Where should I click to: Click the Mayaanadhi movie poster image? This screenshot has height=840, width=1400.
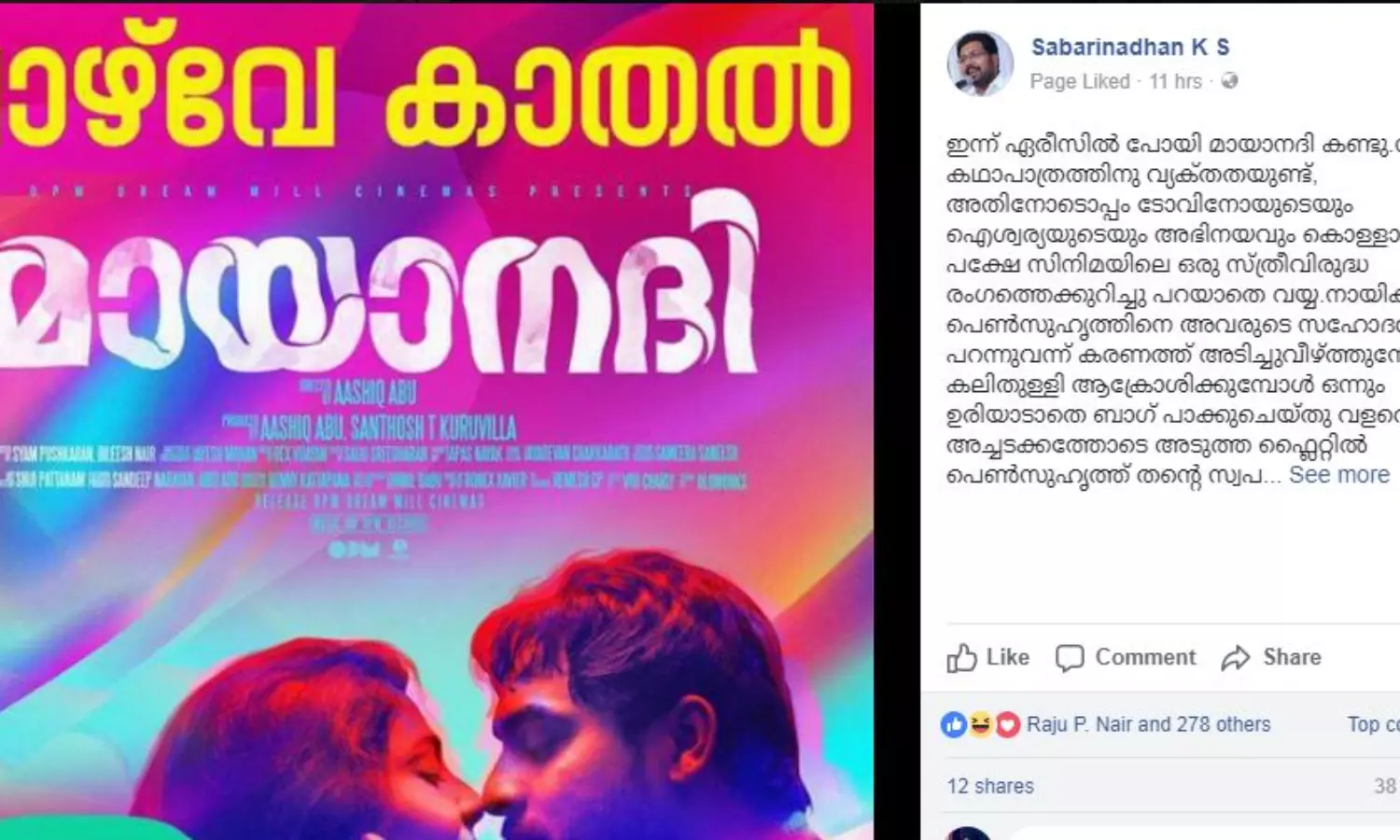click(437, 420)
